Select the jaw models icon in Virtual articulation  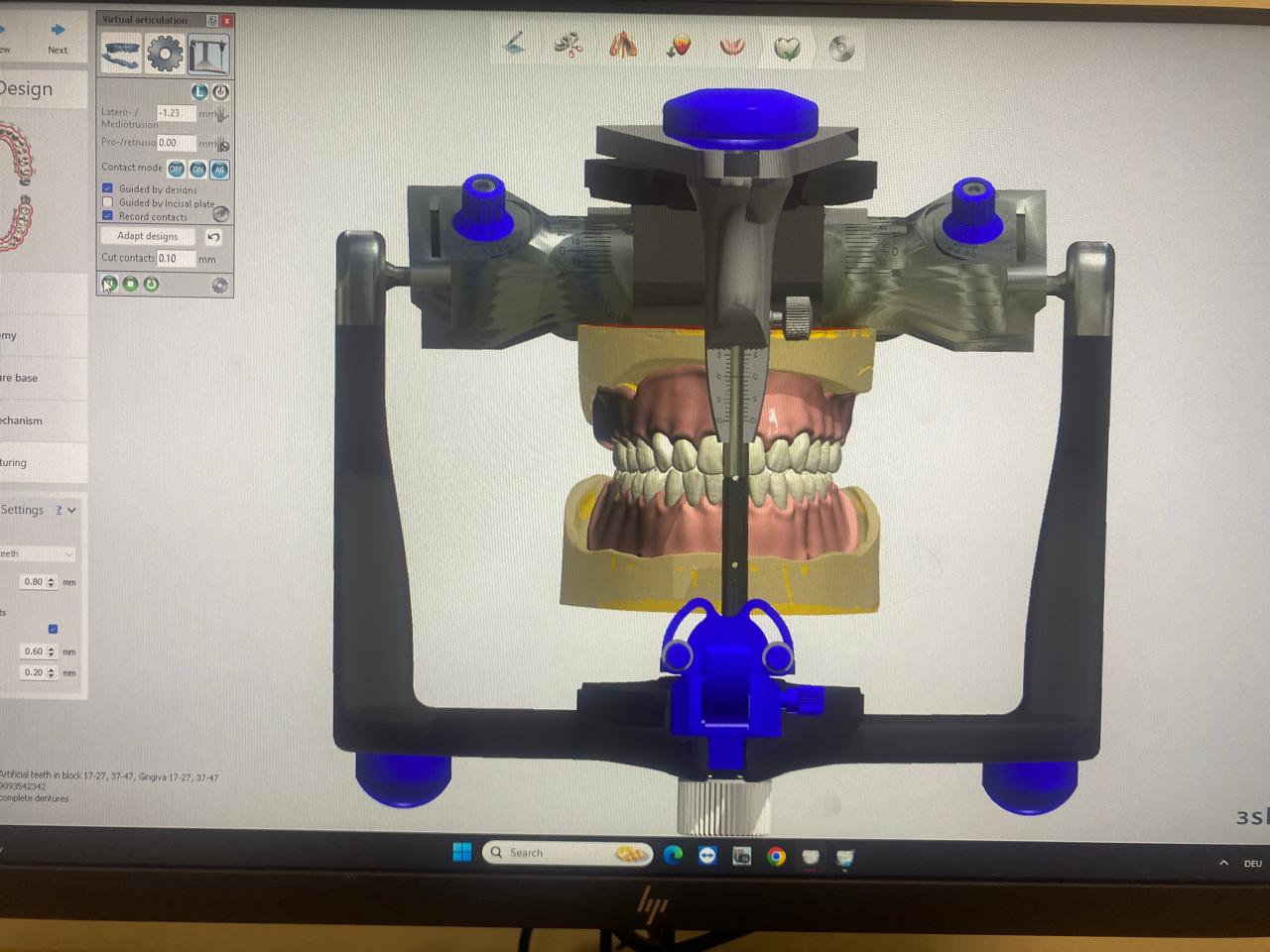point(121,54)
